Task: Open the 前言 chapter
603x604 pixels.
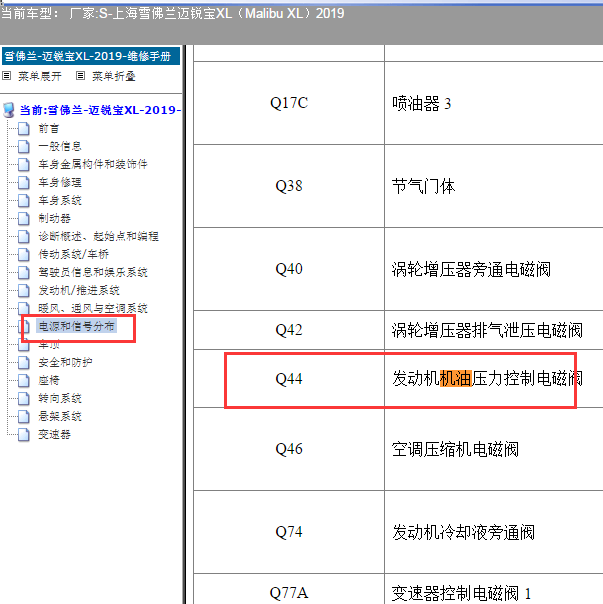Action: (49, 128)
